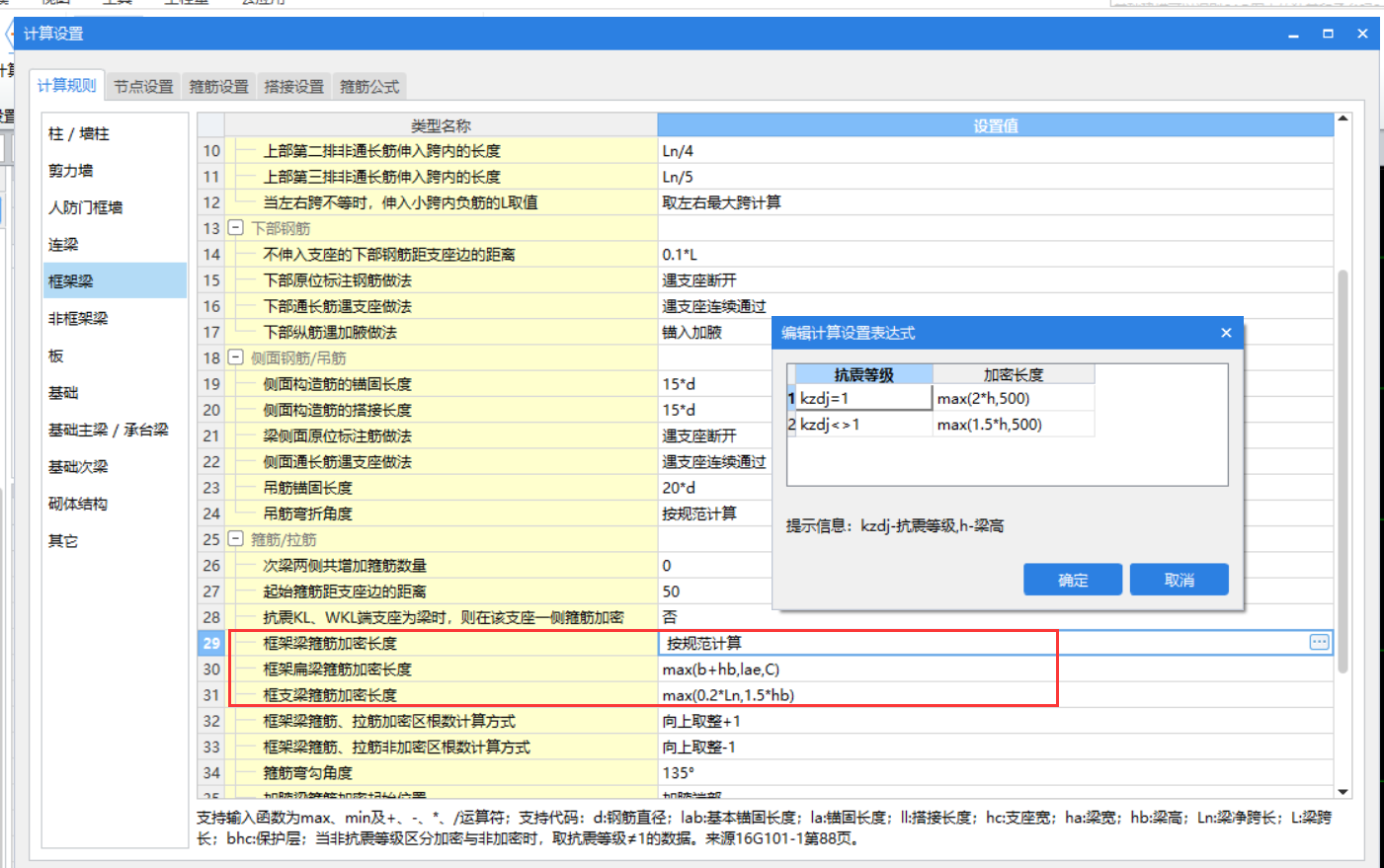
Task: Click the 类型名称 column header
Action: 442,125
